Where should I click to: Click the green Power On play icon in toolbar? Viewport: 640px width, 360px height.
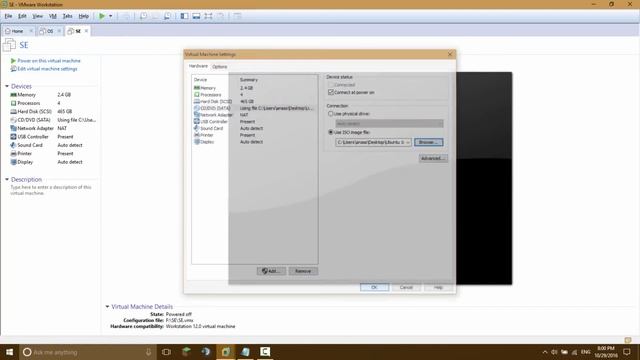tap(102, 16)
